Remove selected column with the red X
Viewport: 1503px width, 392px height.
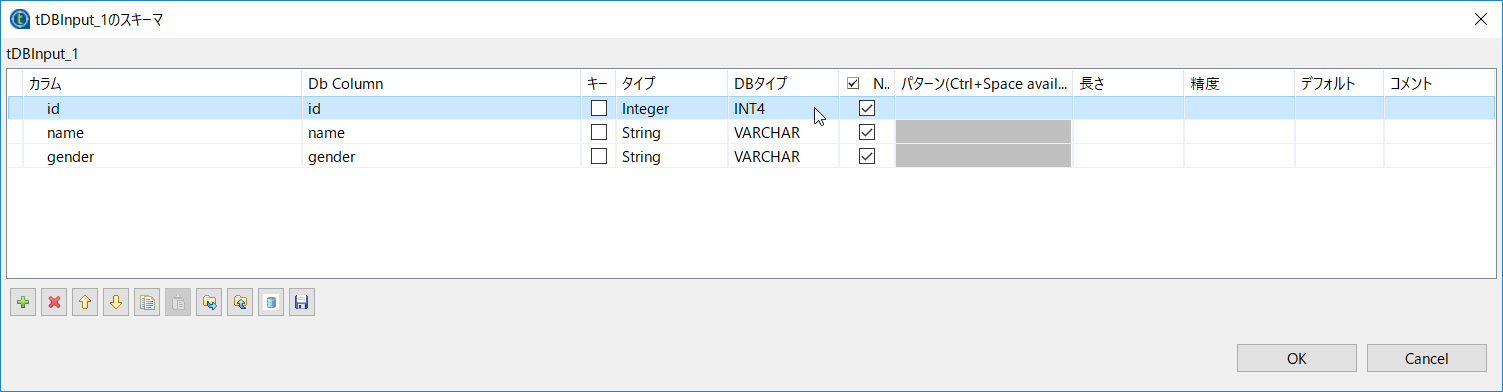[x=54, y=302]
